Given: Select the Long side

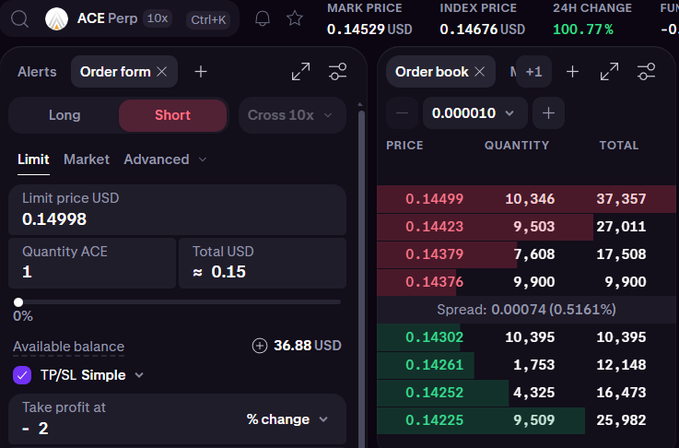Looking at the screenshot, I should point(65,115).
